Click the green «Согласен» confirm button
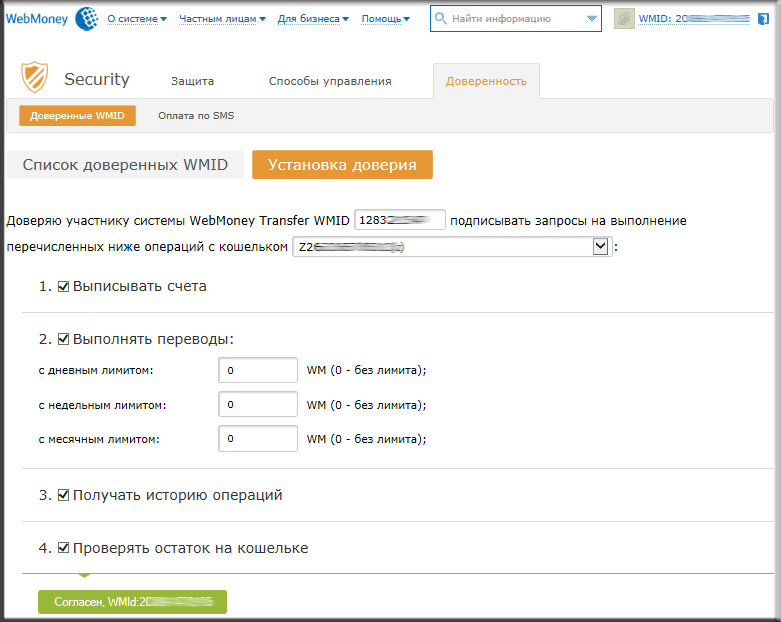Image resolution: width=781 pixels, height=622 pixels. [x=132, y=602]
